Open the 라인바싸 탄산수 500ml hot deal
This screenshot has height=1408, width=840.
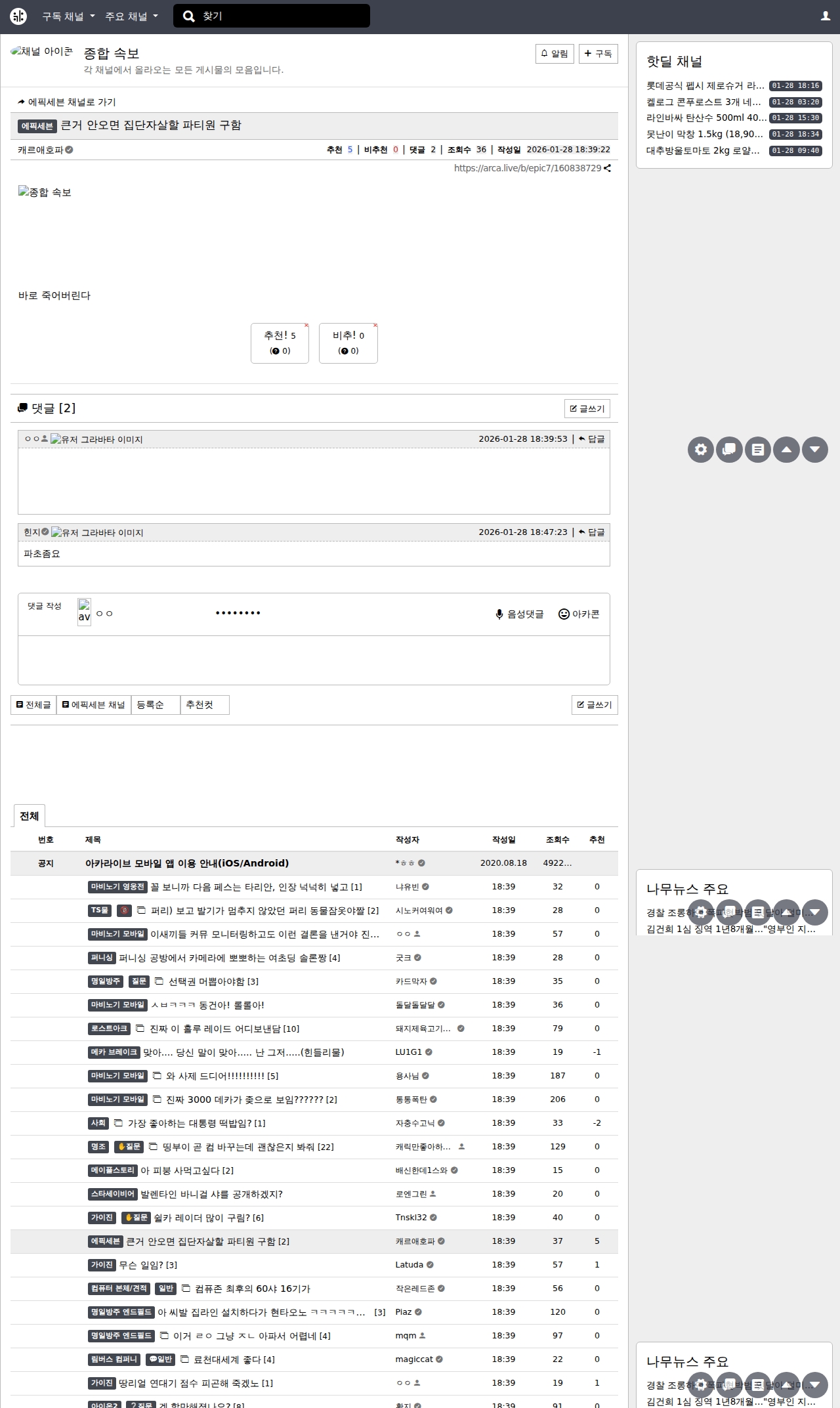[x=707, y=118]
